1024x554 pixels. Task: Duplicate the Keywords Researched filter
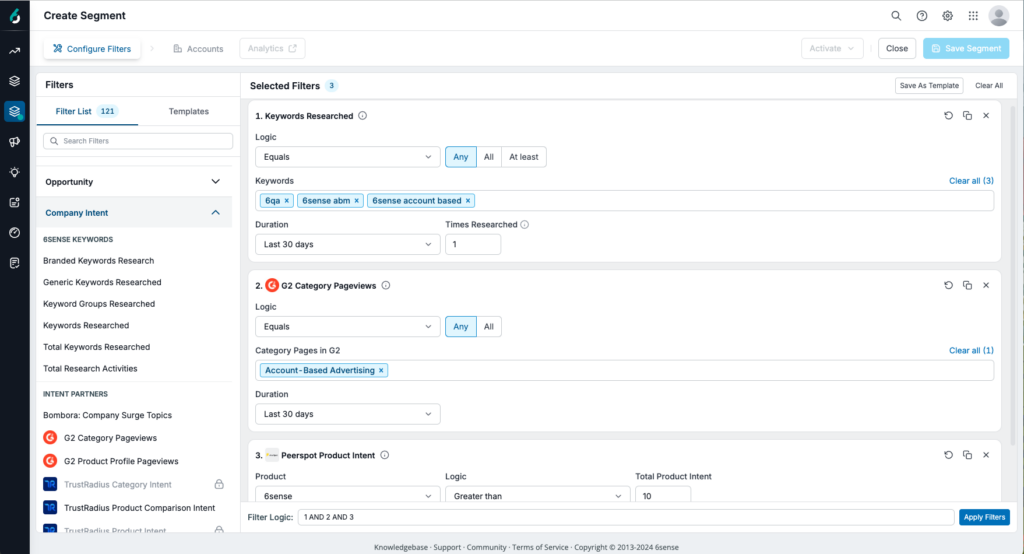tap(967, 116)
